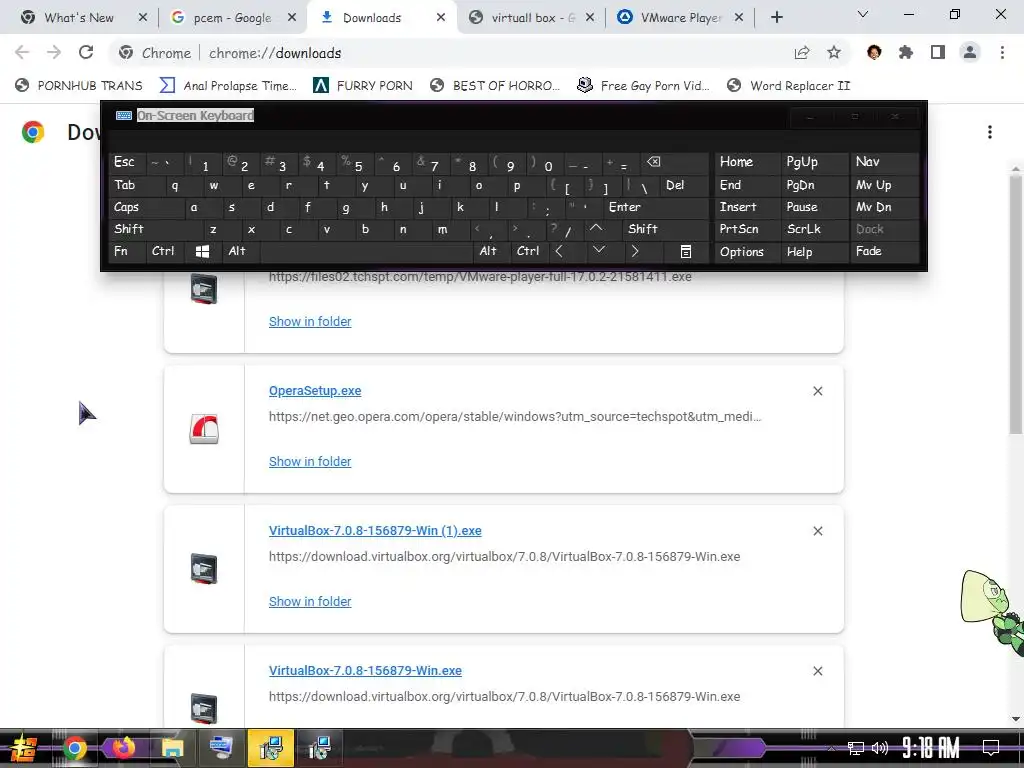Click VMware player installer file icon
Image resolution: width=1024 pixels, height=768 pixels.
pos(204,289)
